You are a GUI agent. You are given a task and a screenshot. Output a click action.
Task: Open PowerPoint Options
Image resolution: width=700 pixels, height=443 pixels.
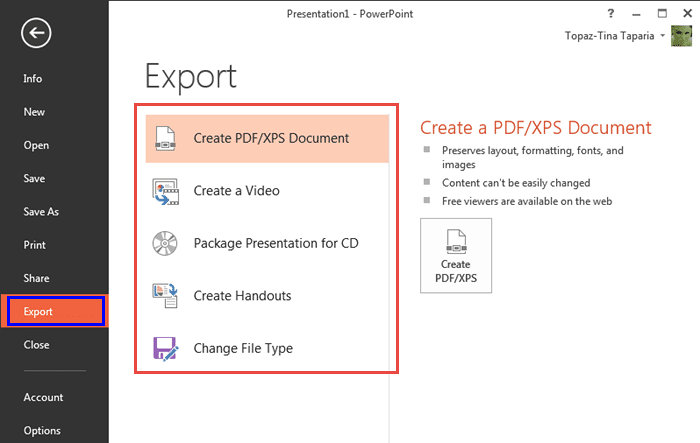pos(42,431)
